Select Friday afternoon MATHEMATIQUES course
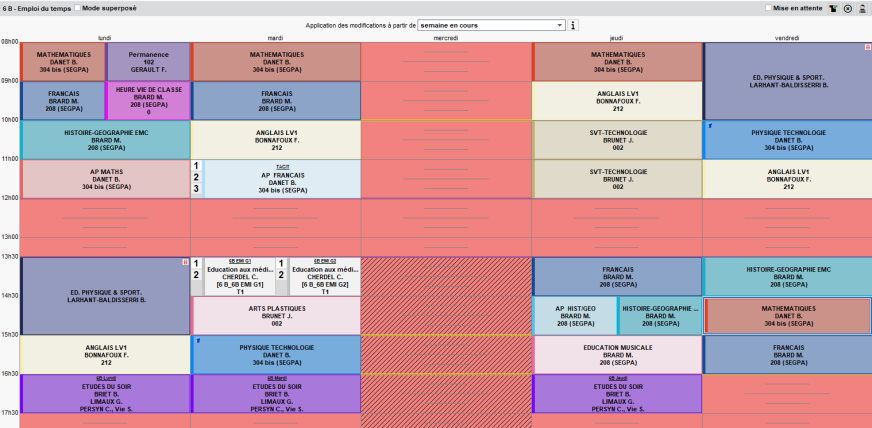The image size is (872, 428). [788, 316]
